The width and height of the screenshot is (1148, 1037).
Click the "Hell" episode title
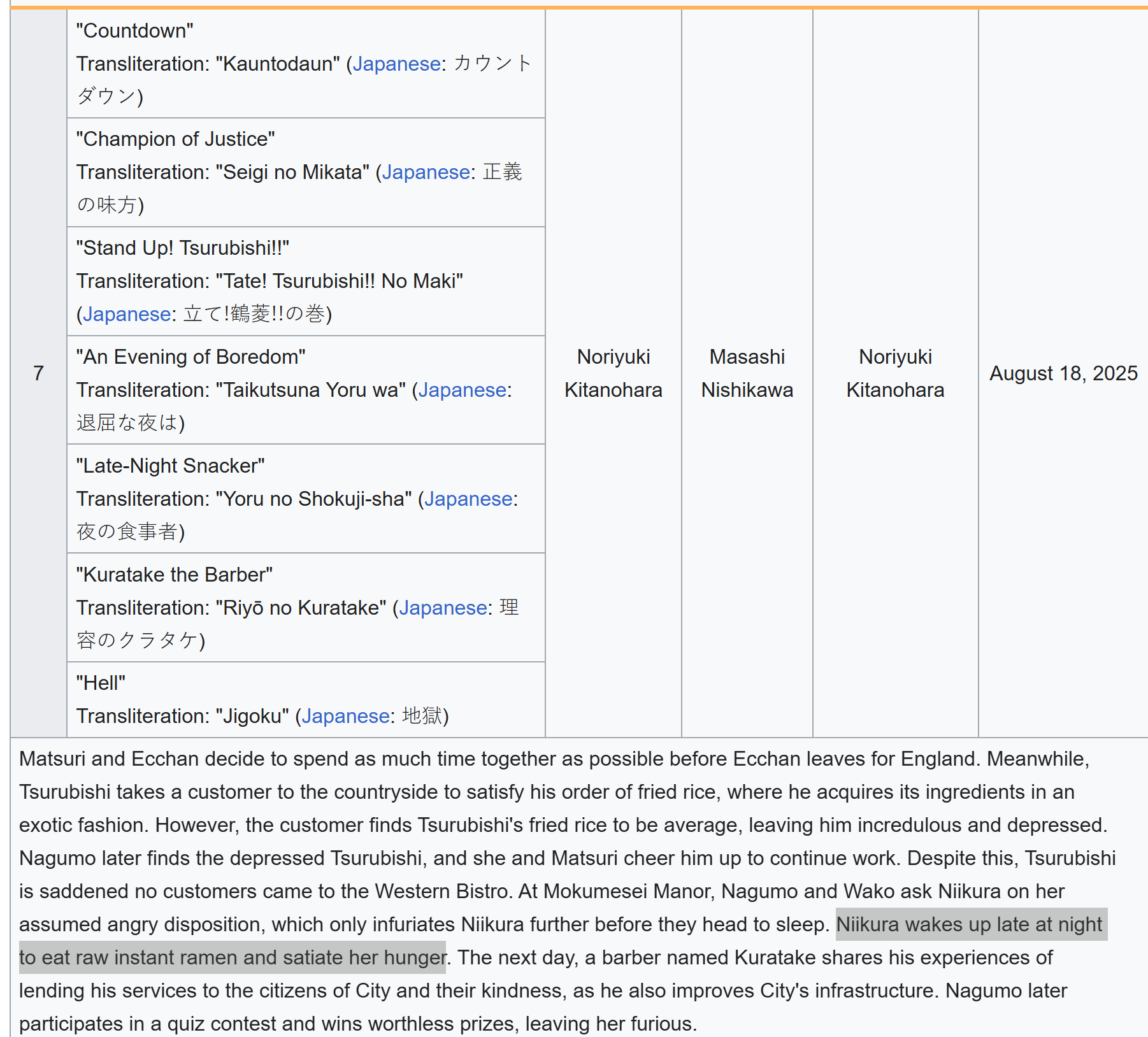(x=101, y=683)
